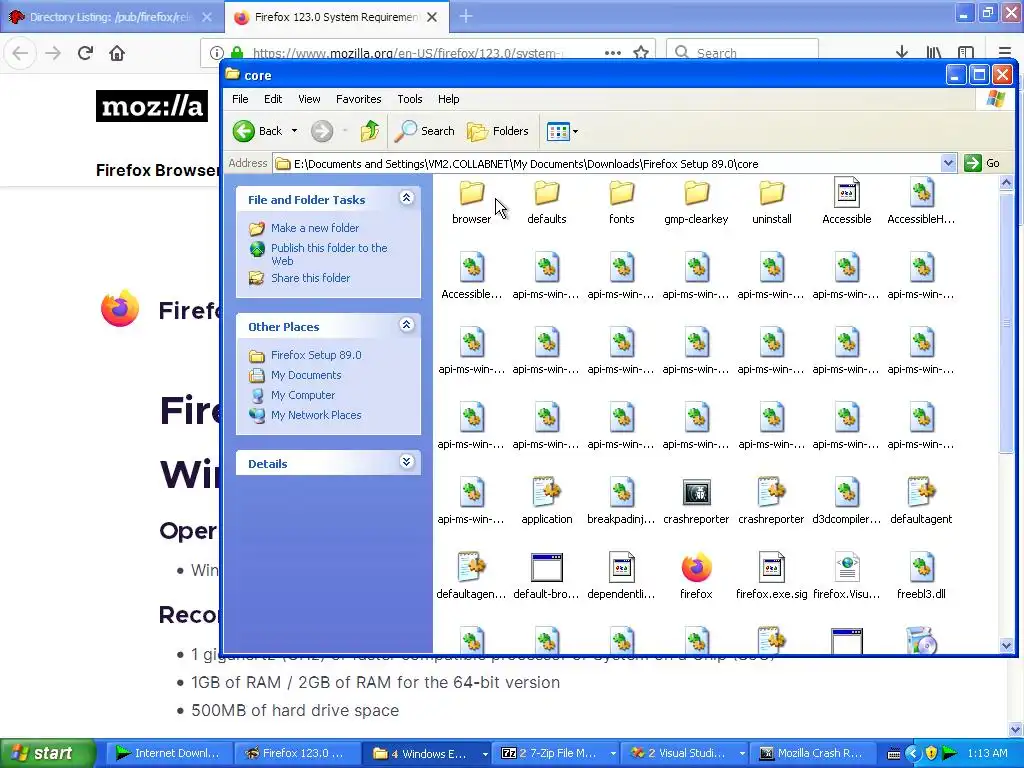Open the View menu
This screenshot has height=768, width=1024.
[309, 99]
